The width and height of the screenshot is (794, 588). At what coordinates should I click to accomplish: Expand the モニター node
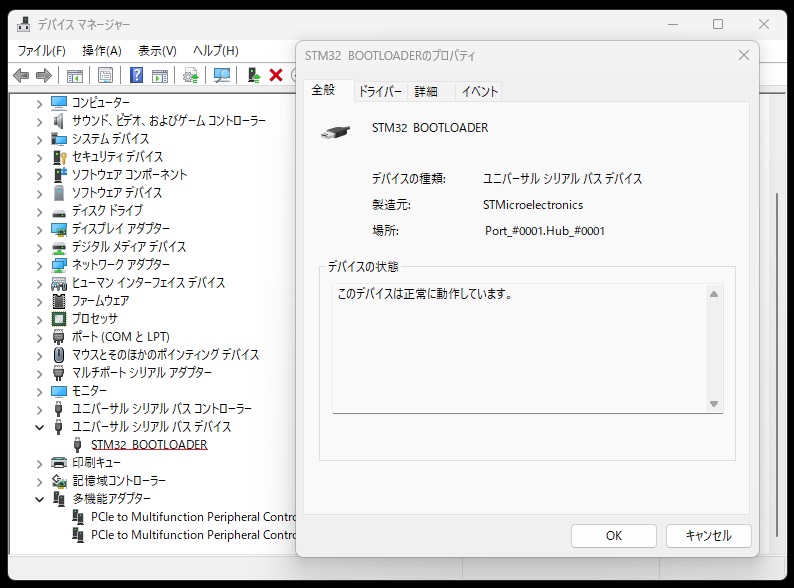tap(39, 392)
